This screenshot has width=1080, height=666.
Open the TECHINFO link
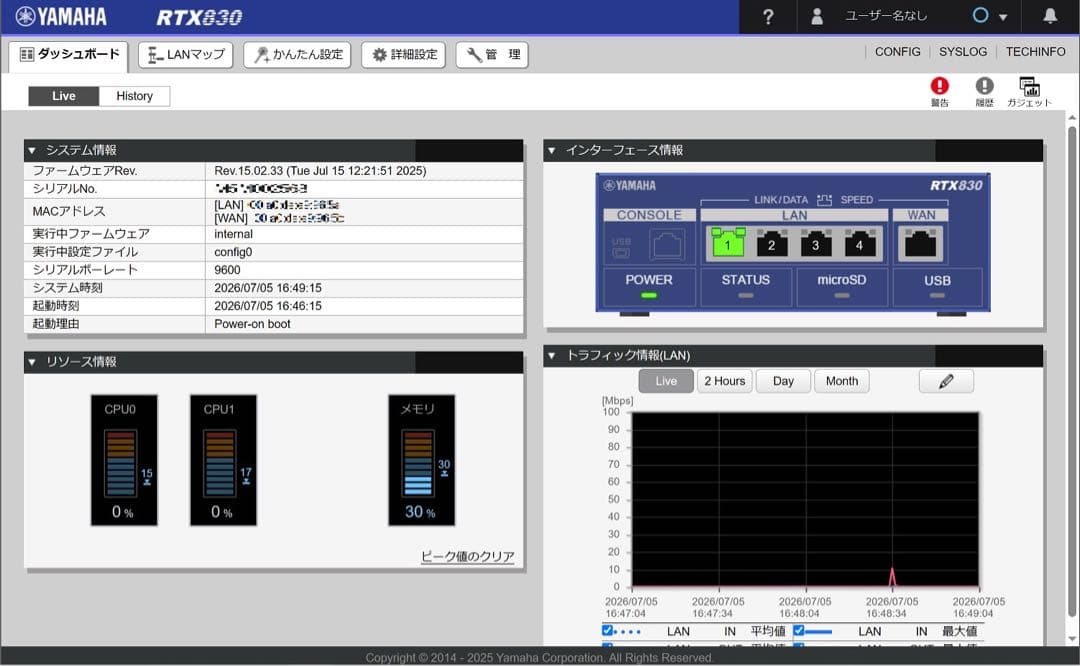[1035, 52]
